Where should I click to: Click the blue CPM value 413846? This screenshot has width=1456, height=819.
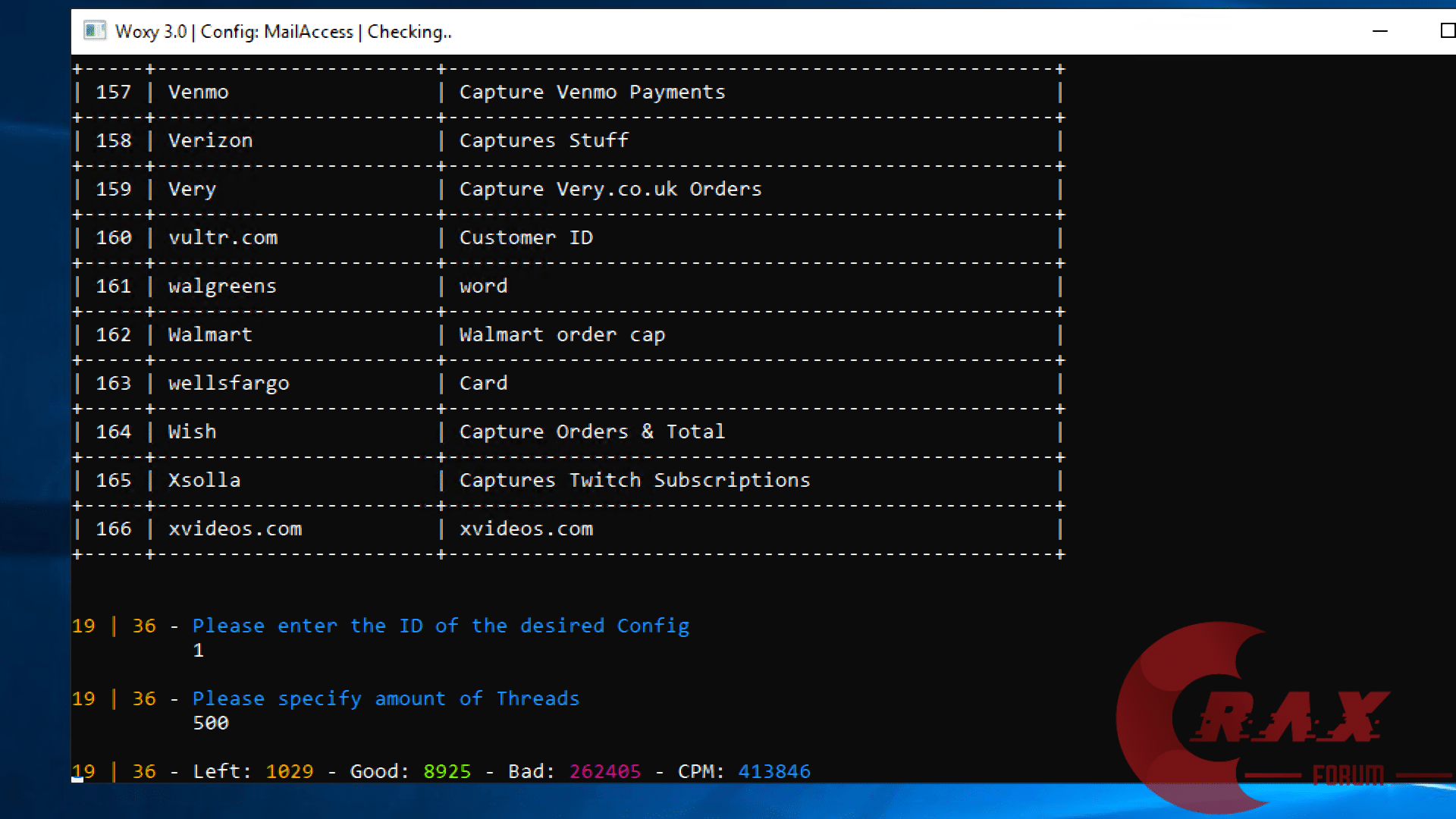coord(773,772)
